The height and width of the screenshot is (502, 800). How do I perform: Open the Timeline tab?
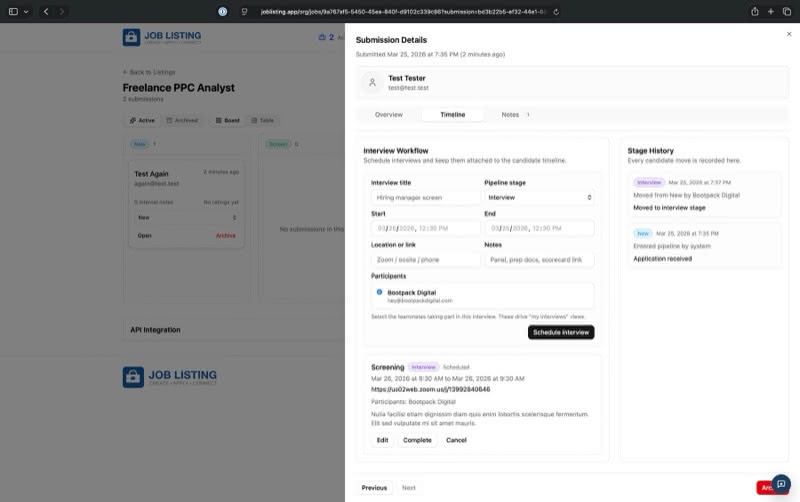(453, 115)
